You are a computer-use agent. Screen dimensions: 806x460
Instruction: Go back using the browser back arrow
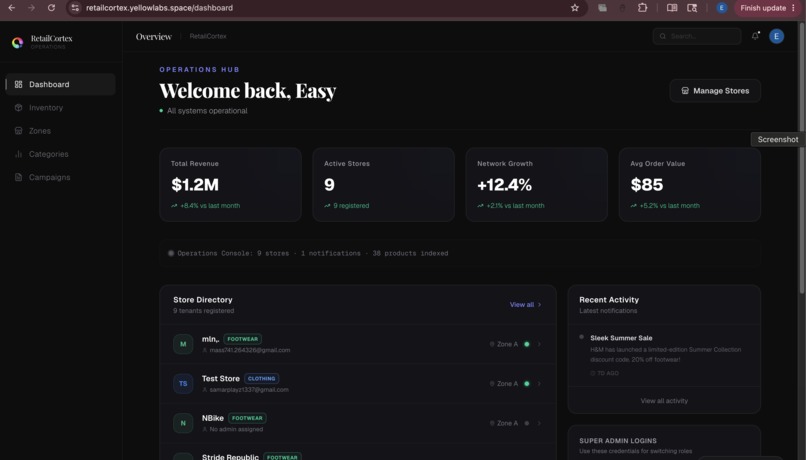coord(11,8)
